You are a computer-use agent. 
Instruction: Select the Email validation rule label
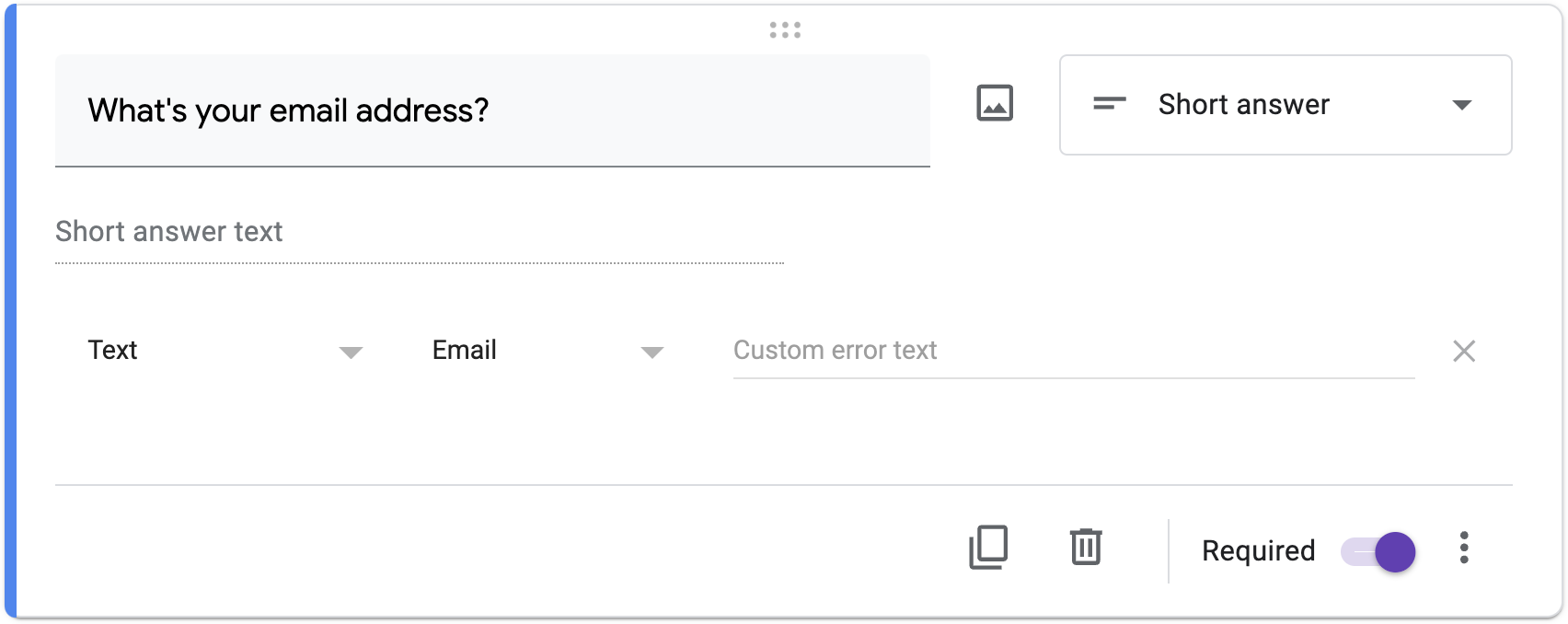click(465, 351)
